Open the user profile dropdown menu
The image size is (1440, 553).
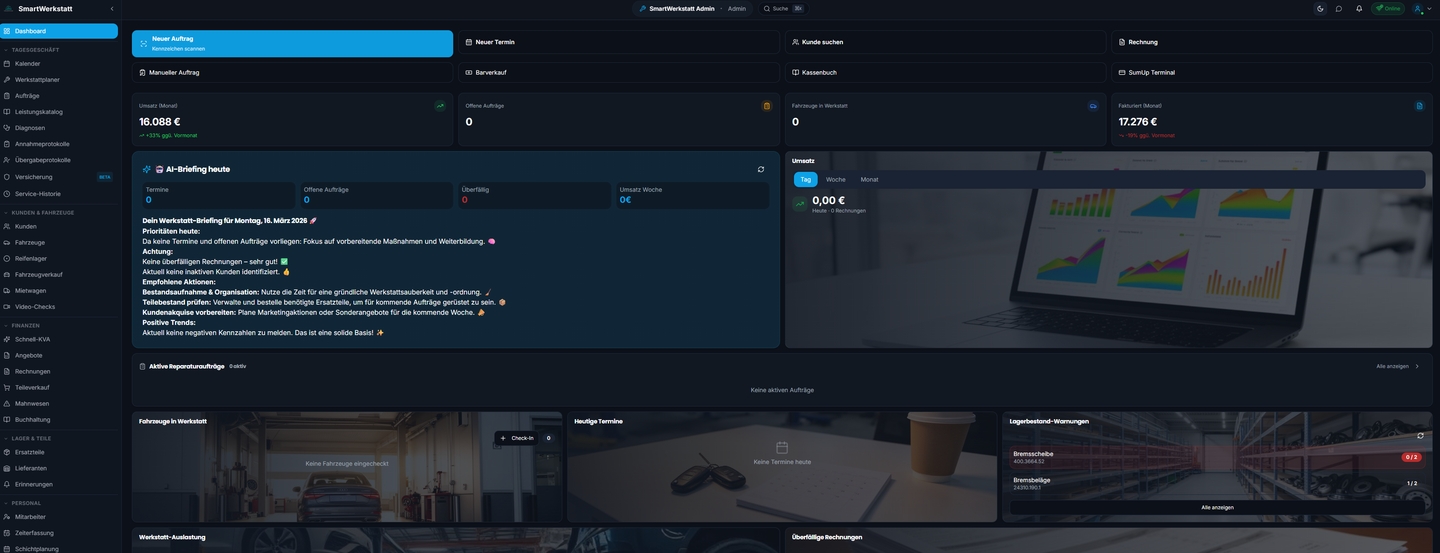pos(1420,8)
